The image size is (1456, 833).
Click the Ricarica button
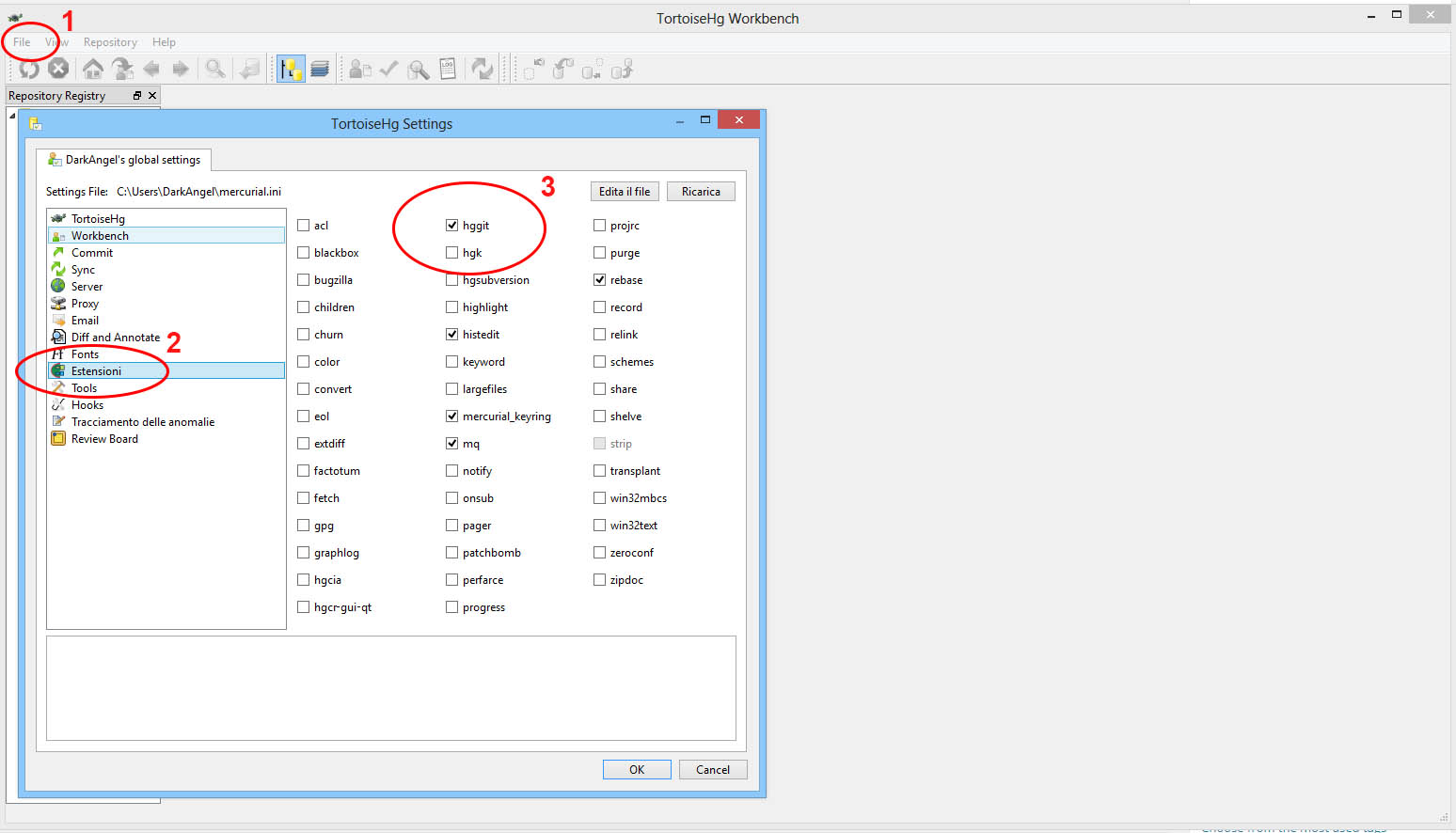pyautogui.click(x=701, y=192)
